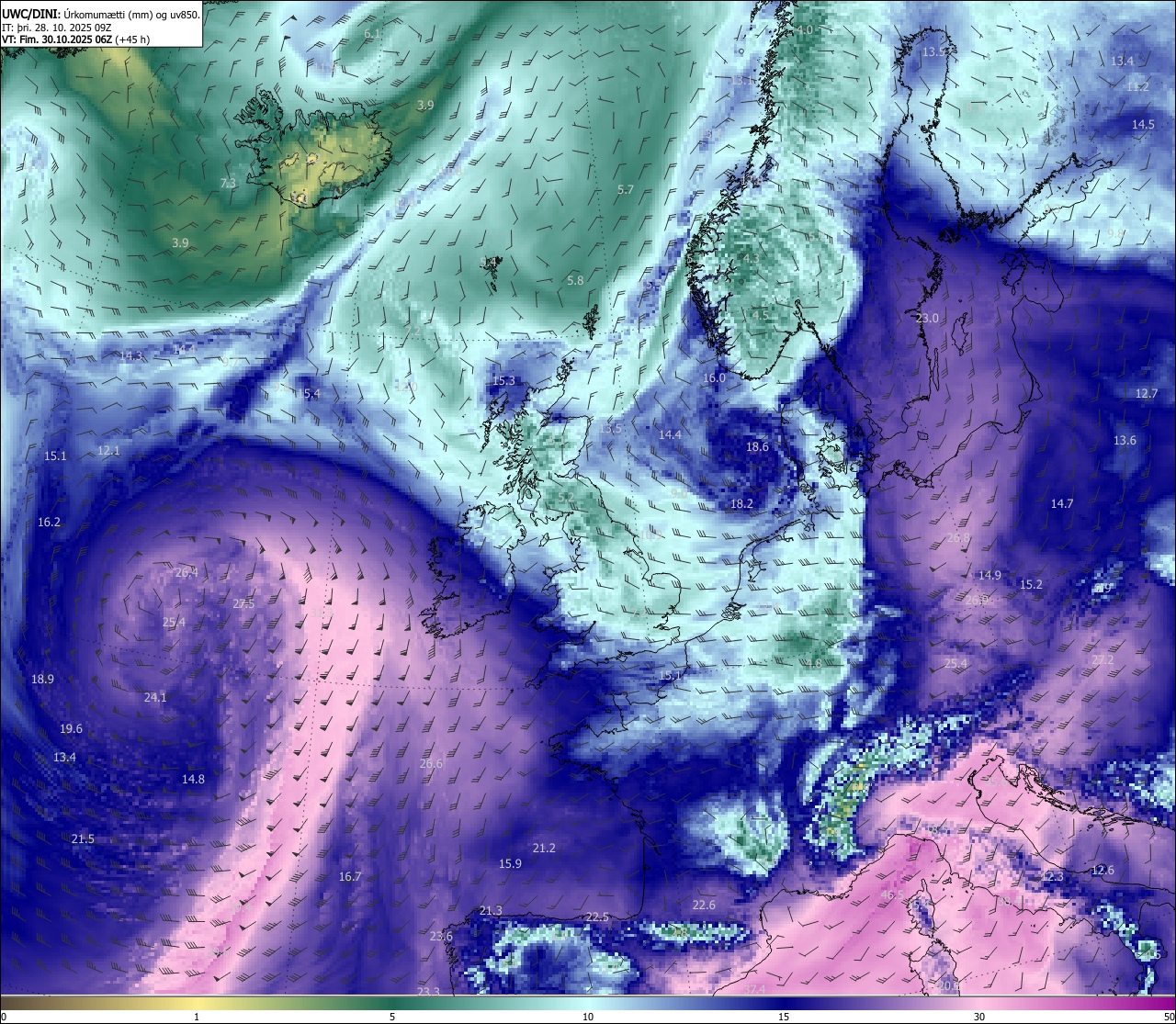Click the 14.7 value on the map
The image size is (1176, 1024).
[1062, 504]
